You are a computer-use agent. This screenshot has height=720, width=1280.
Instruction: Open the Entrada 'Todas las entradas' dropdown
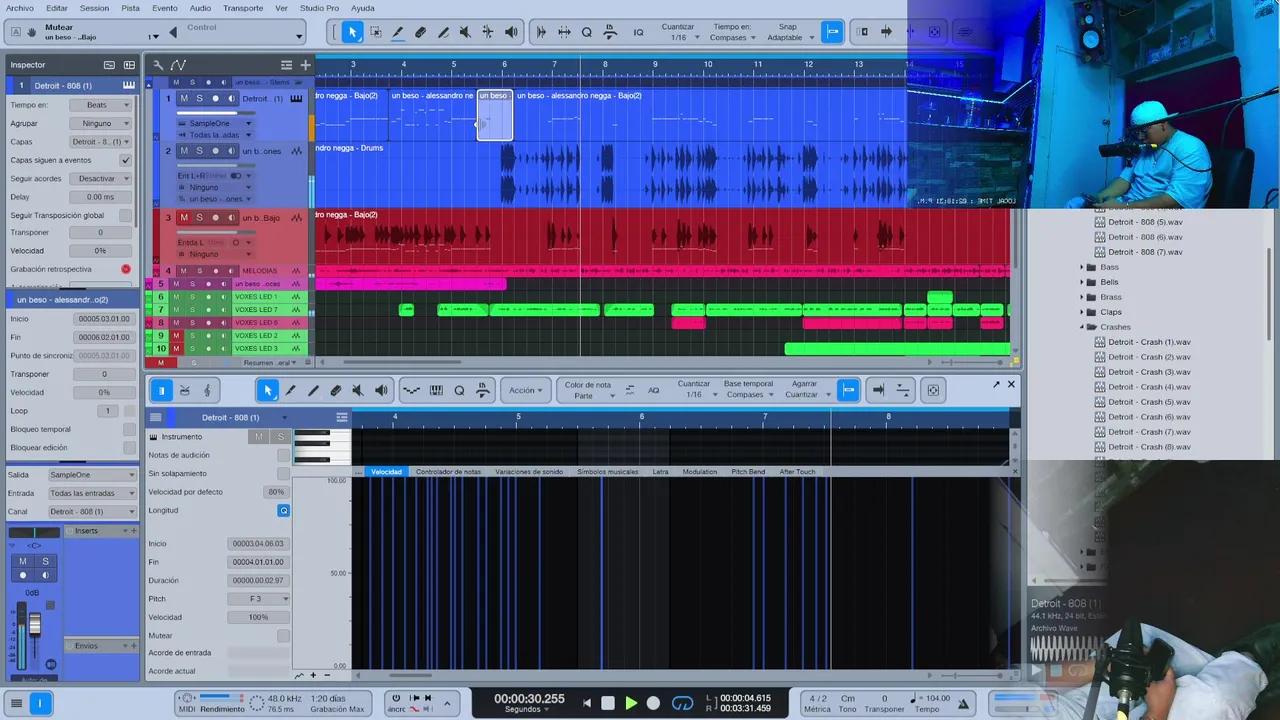pos(92,493)
